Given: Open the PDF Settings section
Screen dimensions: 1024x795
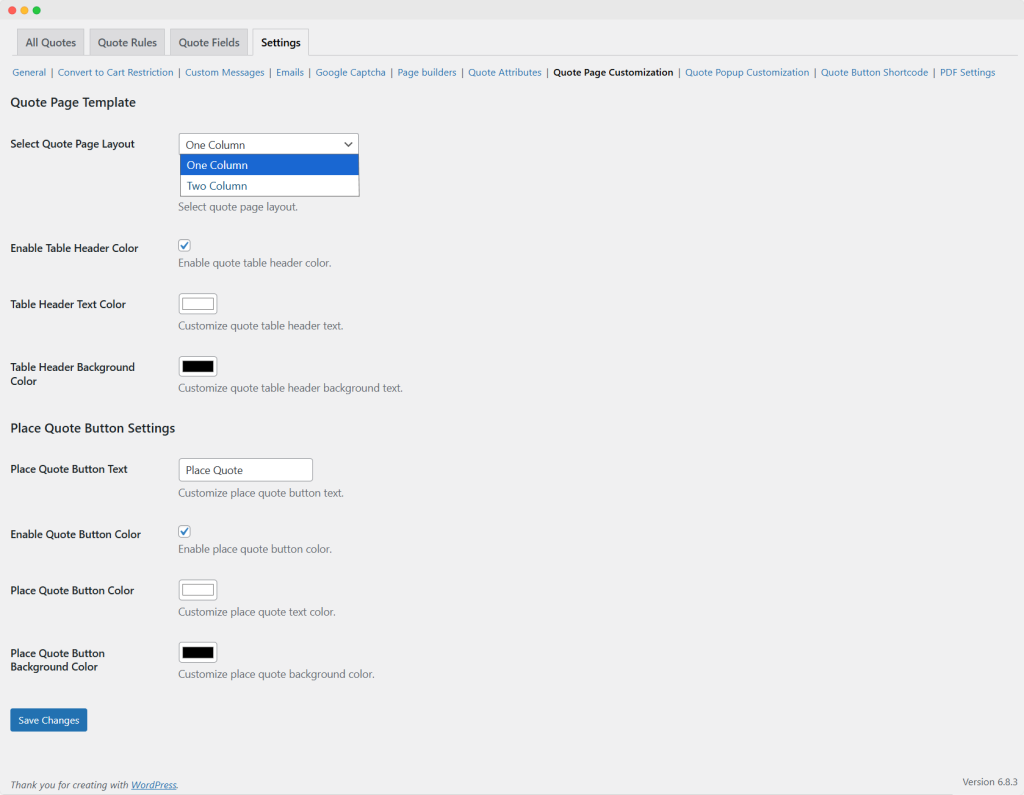Looking at the screenshot, I should click(x=967, y=73).
